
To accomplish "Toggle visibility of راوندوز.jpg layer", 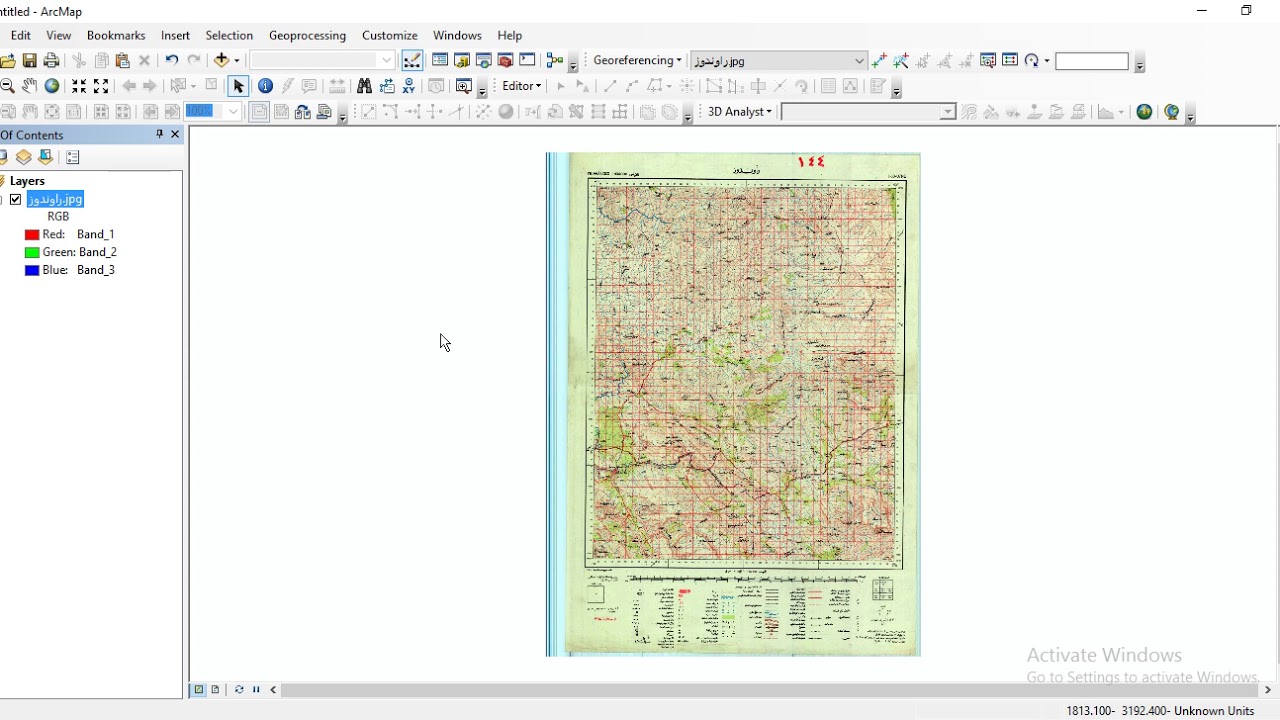I will 16,199.
